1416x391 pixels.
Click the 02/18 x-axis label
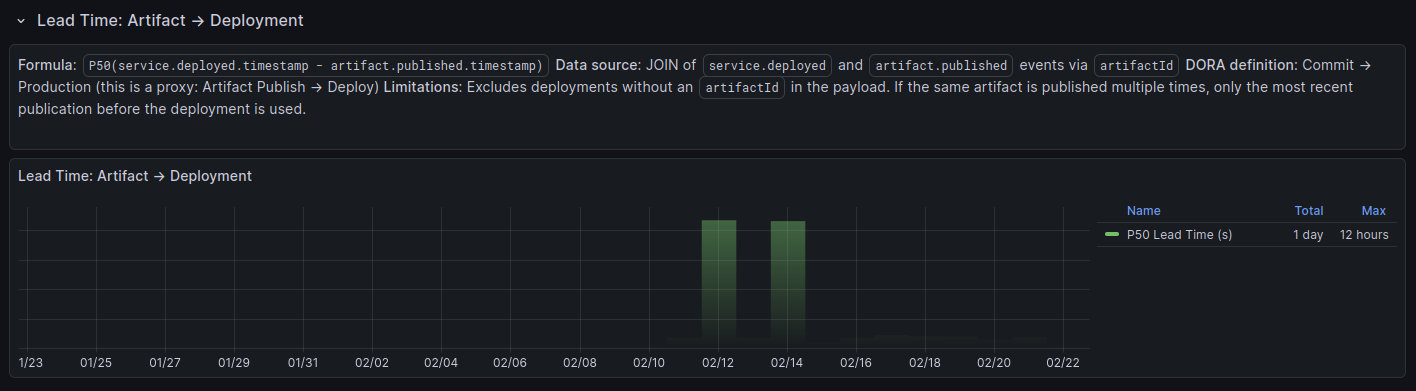(925, 362)
